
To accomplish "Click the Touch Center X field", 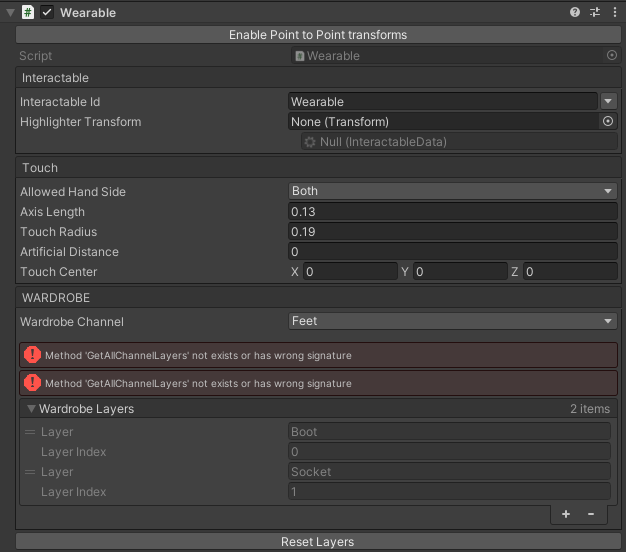I will 350,272.
